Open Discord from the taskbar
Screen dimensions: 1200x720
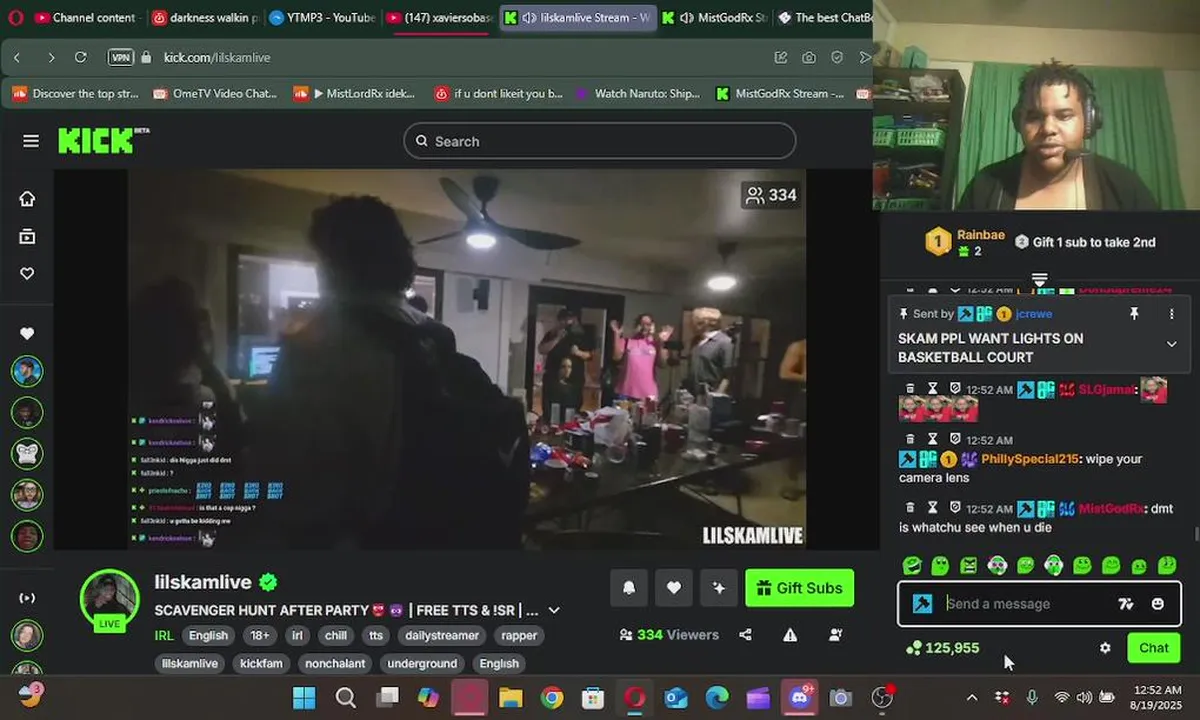(799, 698)
